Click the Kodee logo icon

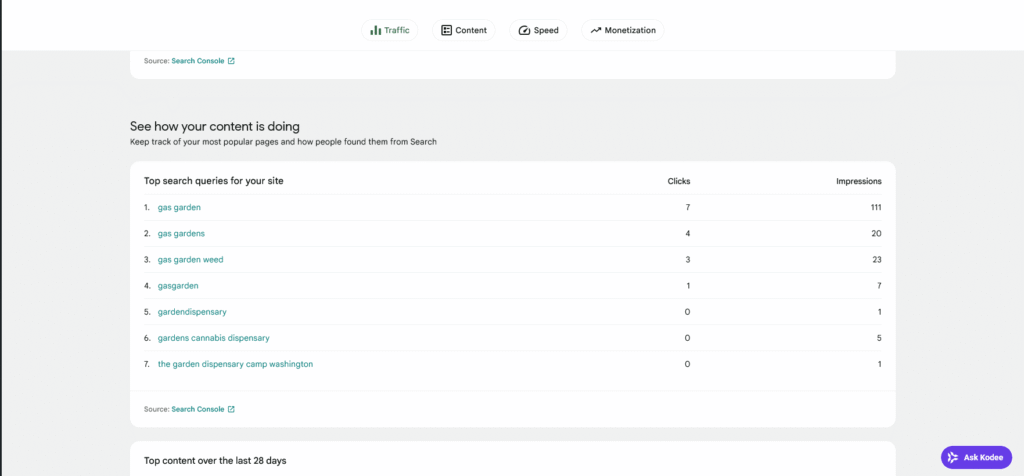click(953, 457)
